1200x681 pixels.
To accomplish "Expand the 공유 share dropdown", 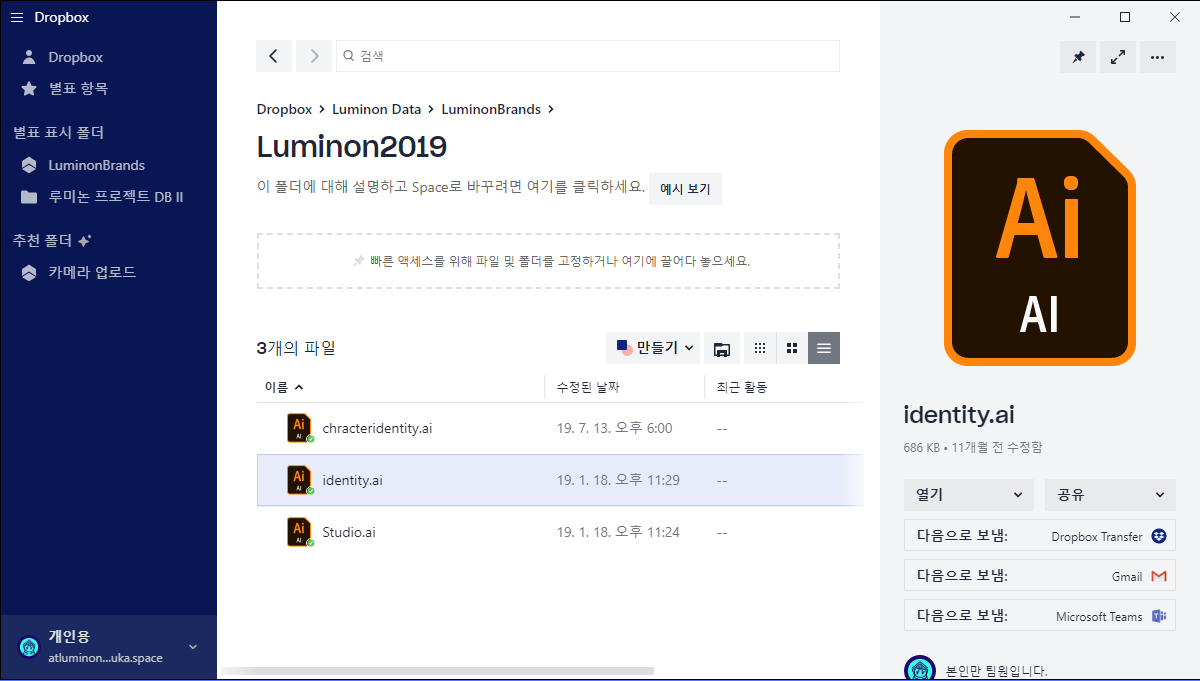I will (x=1110, y=494).
